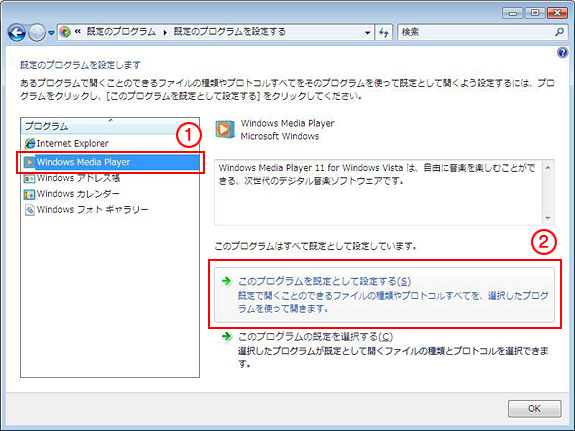Click the OK button
This screenshot has height=431, width=575.
[x=534, y=408]
